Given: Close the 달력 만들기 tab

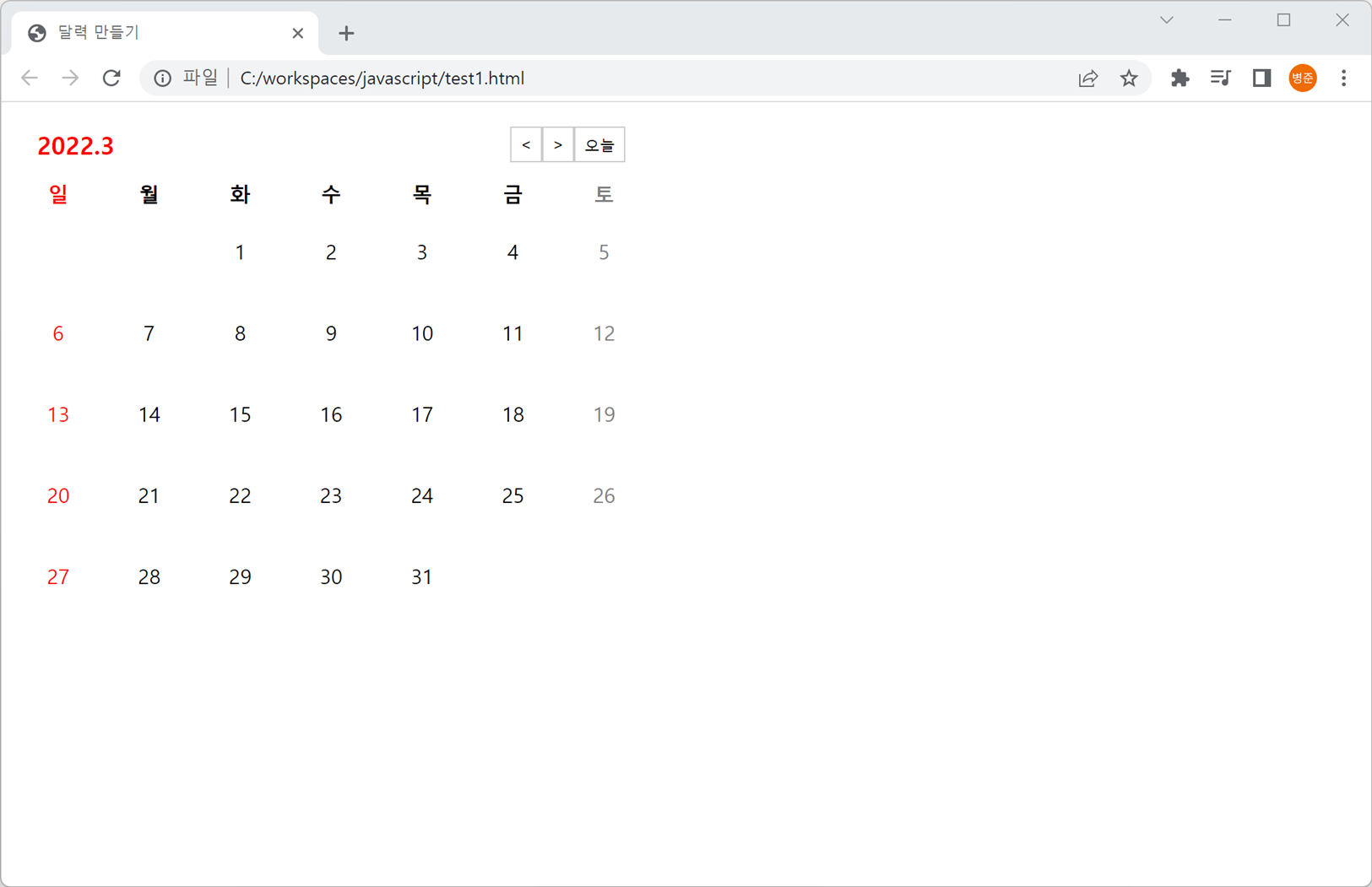Looking at the screenshot, I should (297, 34).
